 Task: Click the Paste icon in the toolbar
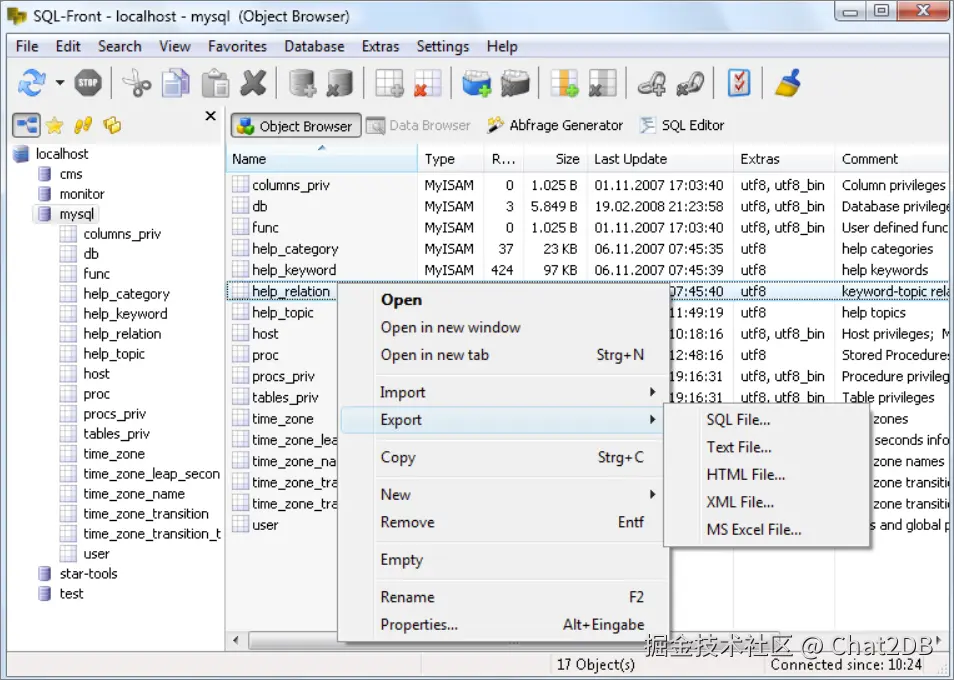tap(215, 84)
